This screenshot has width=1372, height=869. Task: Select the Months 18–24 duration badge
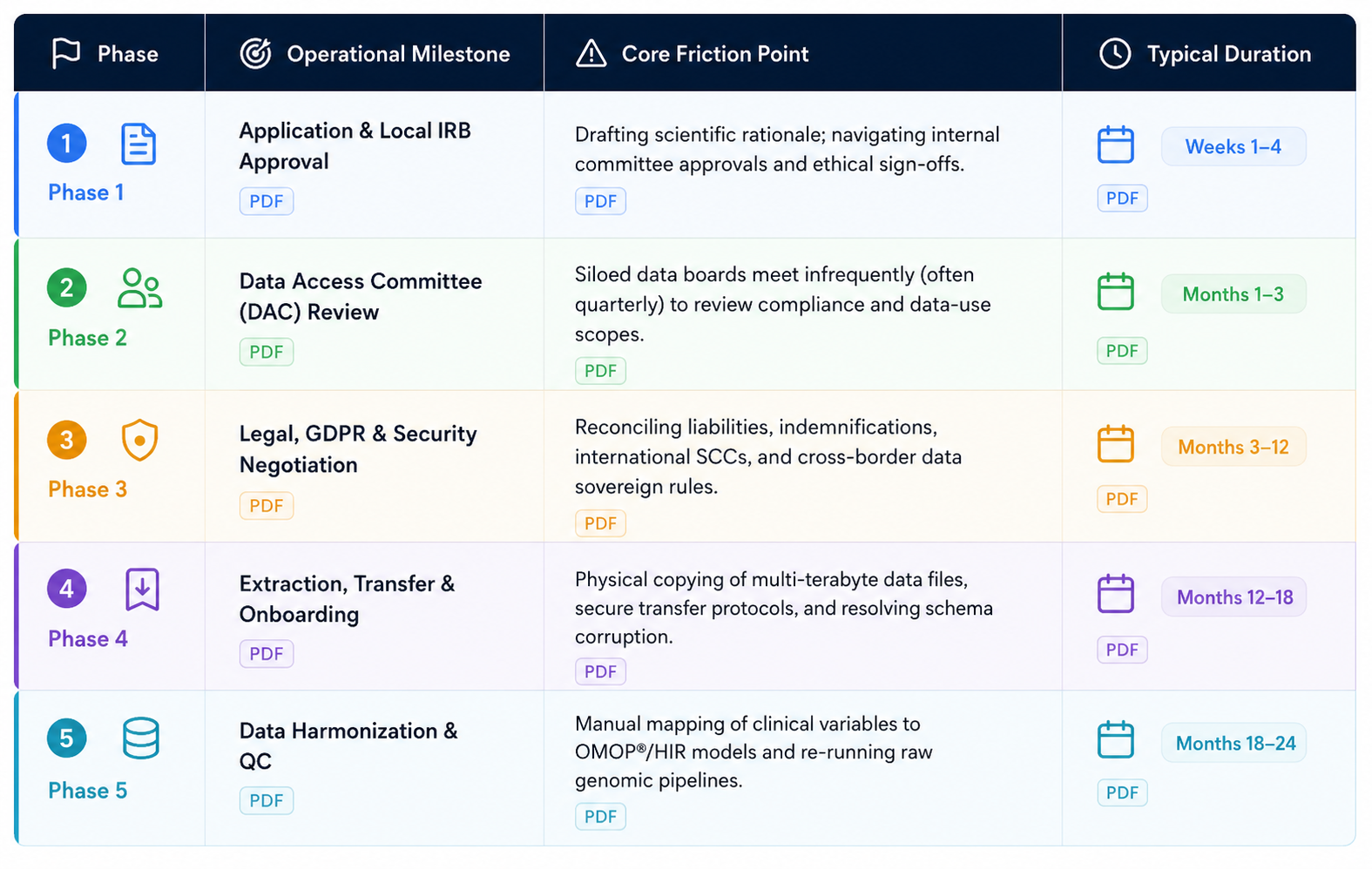(1233, 744)
